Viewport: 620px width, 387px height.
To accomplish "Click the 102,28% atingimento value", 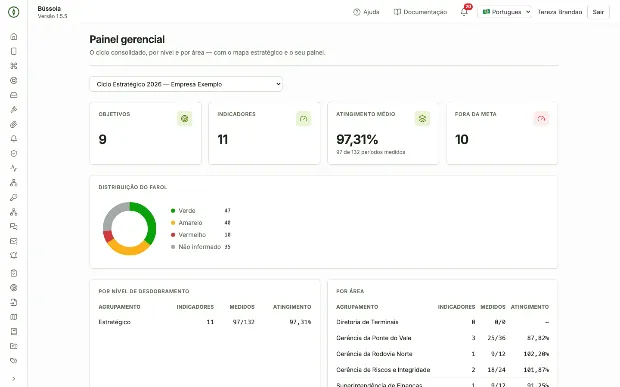I will pos(536,354).
